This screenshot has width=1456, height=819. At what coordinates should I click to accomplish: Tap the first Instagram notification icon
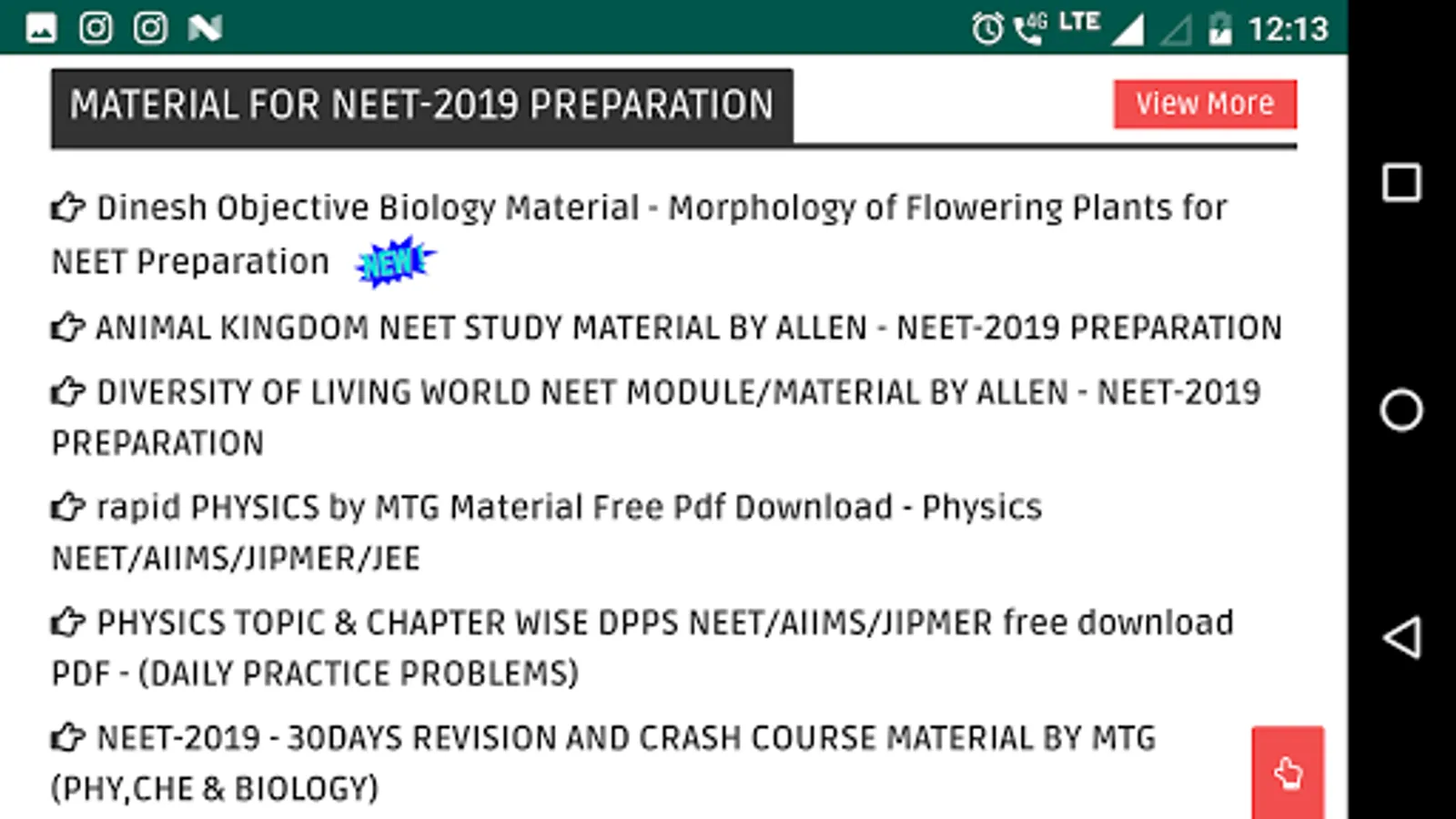[x=96, y=28]
